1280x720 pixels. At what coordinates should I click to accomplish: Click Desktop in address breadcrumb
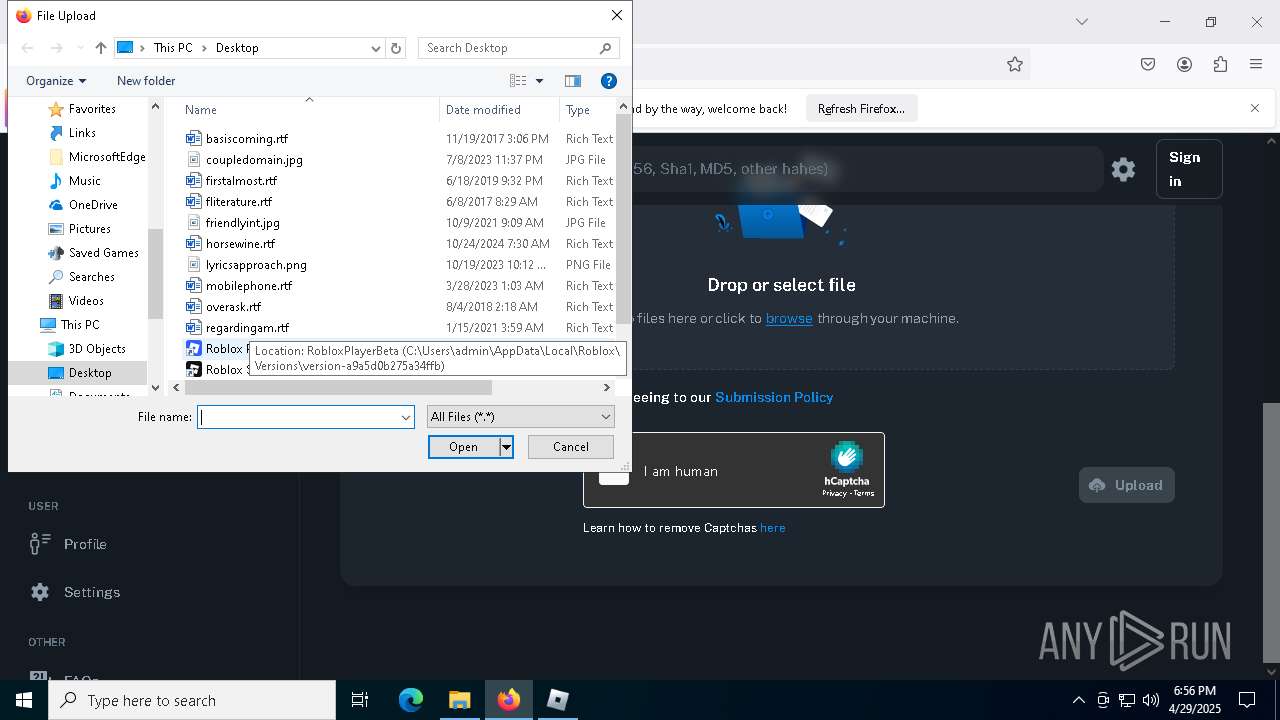237,48
